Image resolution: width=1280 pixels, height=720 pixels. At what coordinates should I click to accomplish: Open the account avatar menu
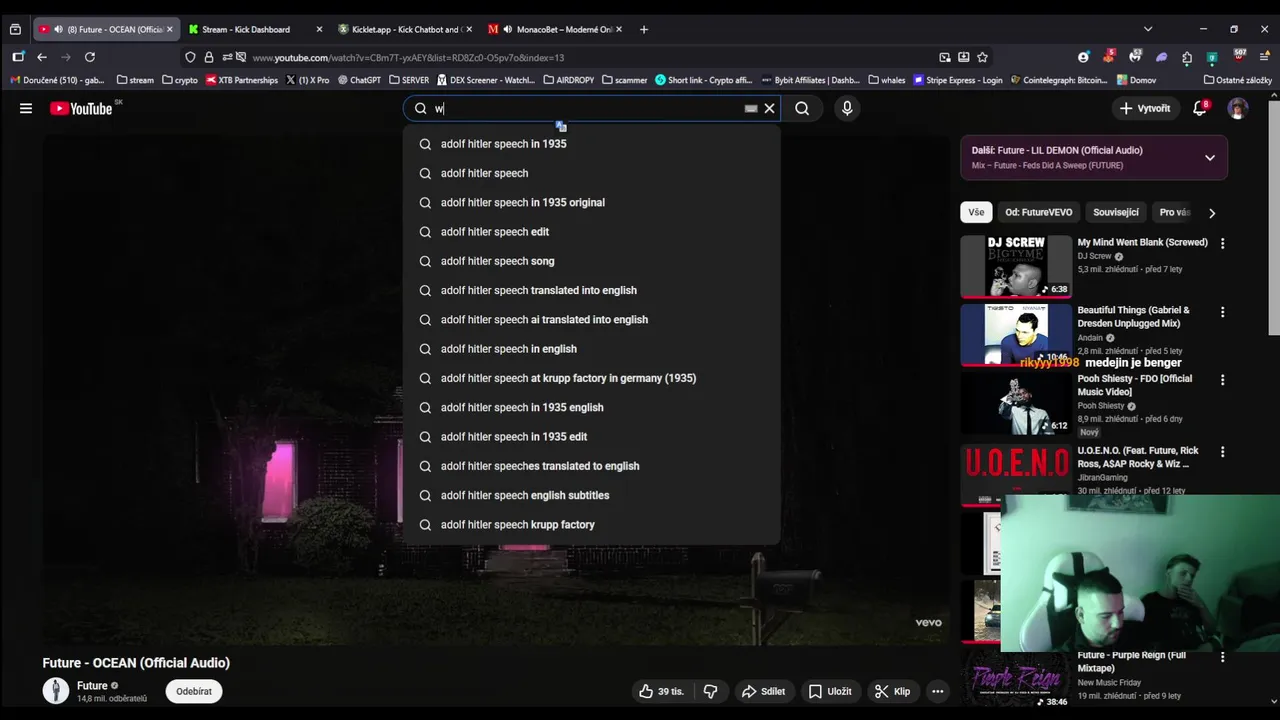click(1238, 108)
